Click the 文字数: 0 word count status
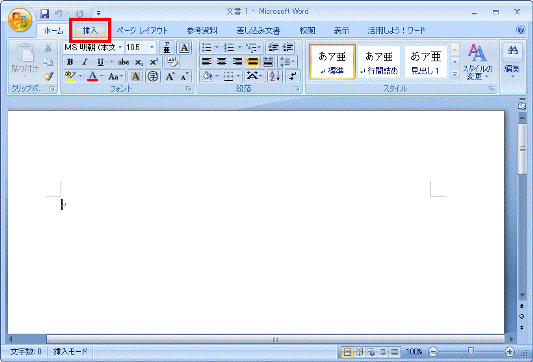The height and width of the screenshot is (362, 533). click(x=26, y=351)
